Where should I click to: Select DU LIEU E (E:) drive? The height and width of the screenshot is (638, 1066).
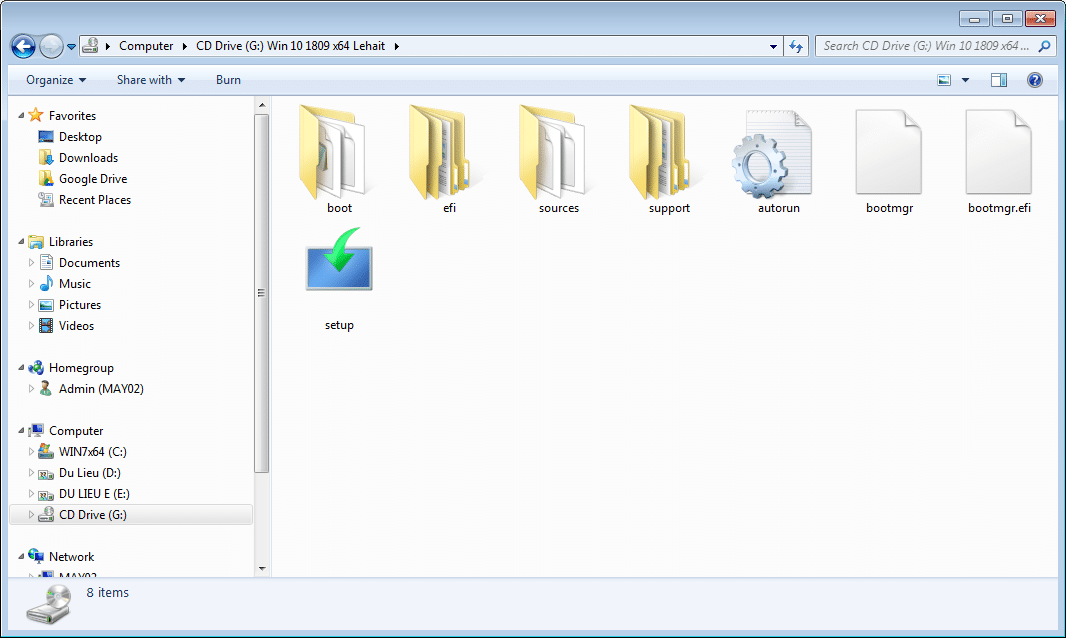94,494
